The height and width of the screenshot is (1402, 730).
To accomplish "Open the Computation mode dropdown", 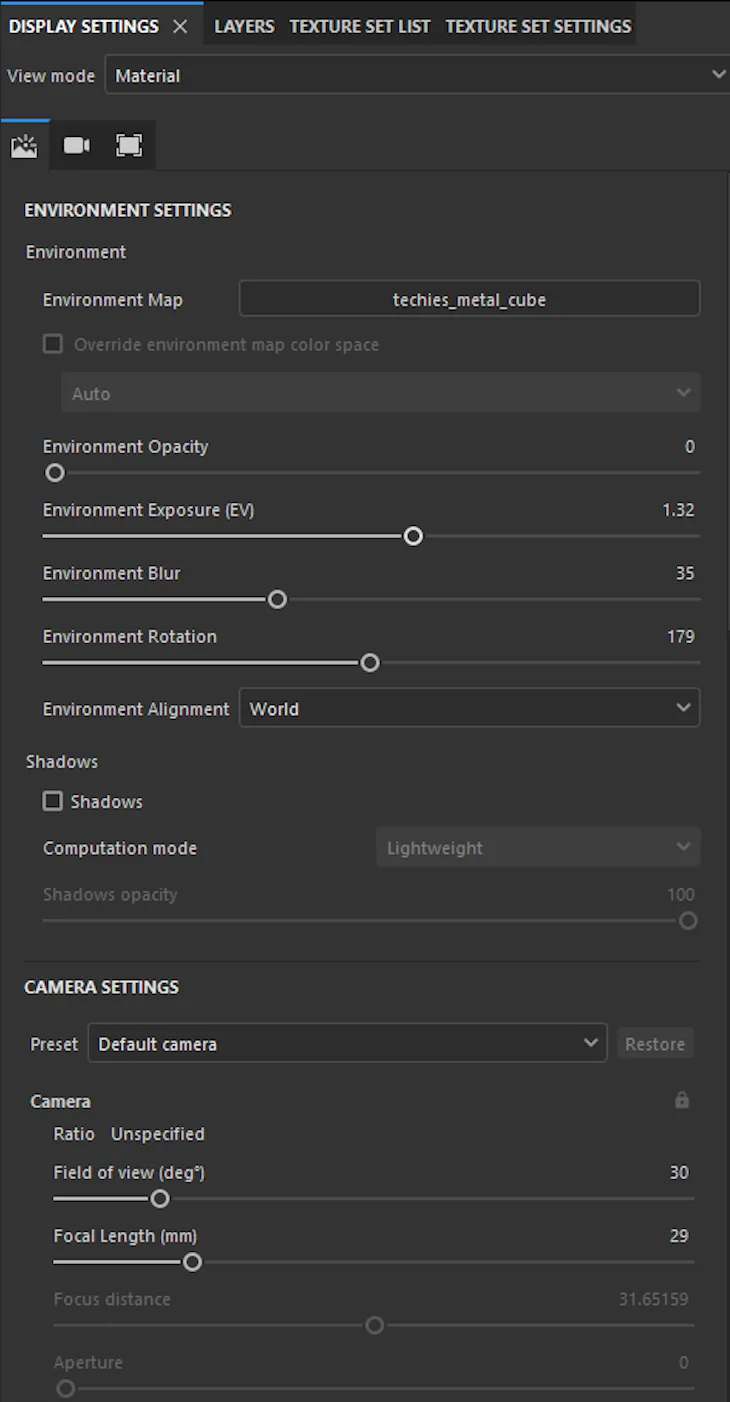I will 538,847.
